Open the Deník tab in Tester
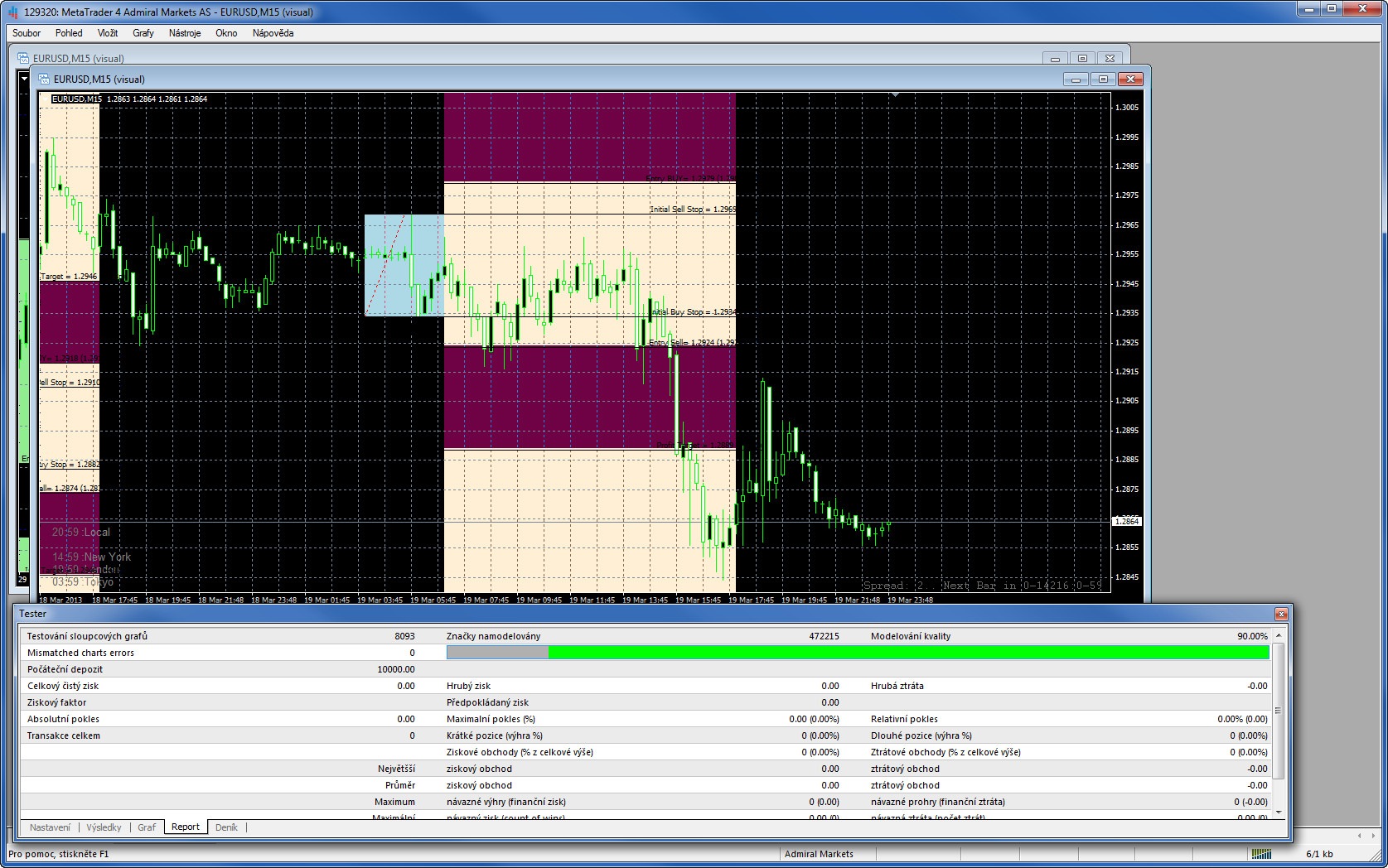 pyautogui.click(x=226, y=827)
